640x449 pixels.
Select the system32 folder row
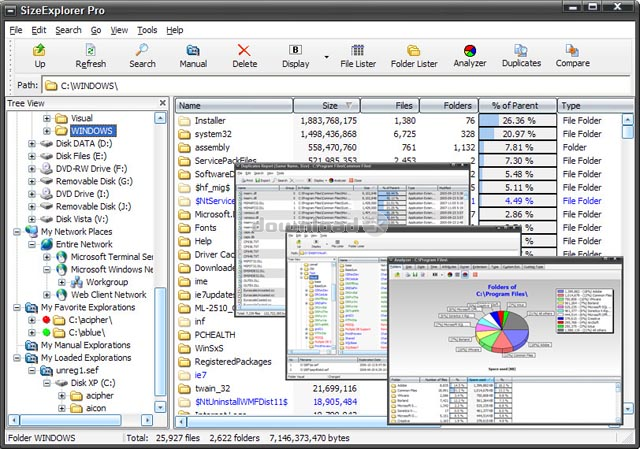click(x=213, y=134)
